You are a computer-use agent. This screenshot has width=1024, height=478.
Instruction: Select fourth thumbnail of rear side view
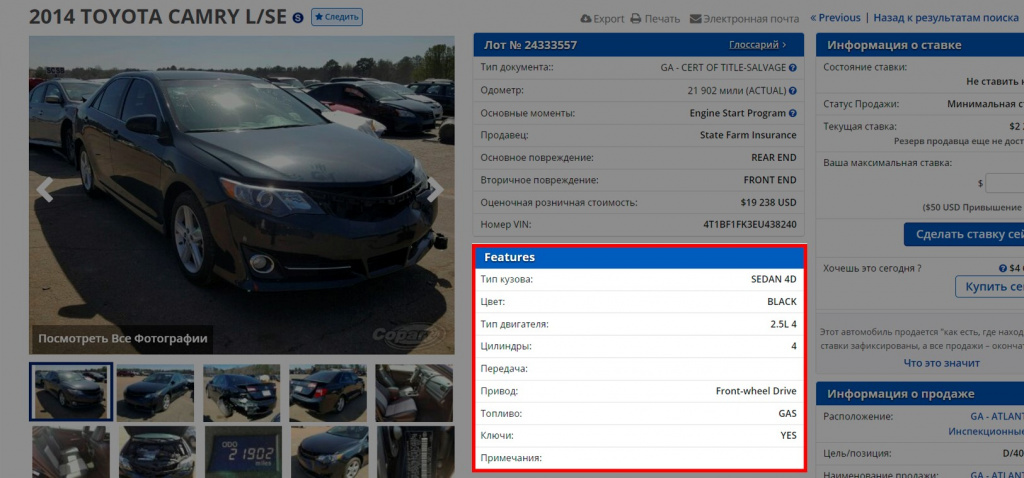point(328,392)
